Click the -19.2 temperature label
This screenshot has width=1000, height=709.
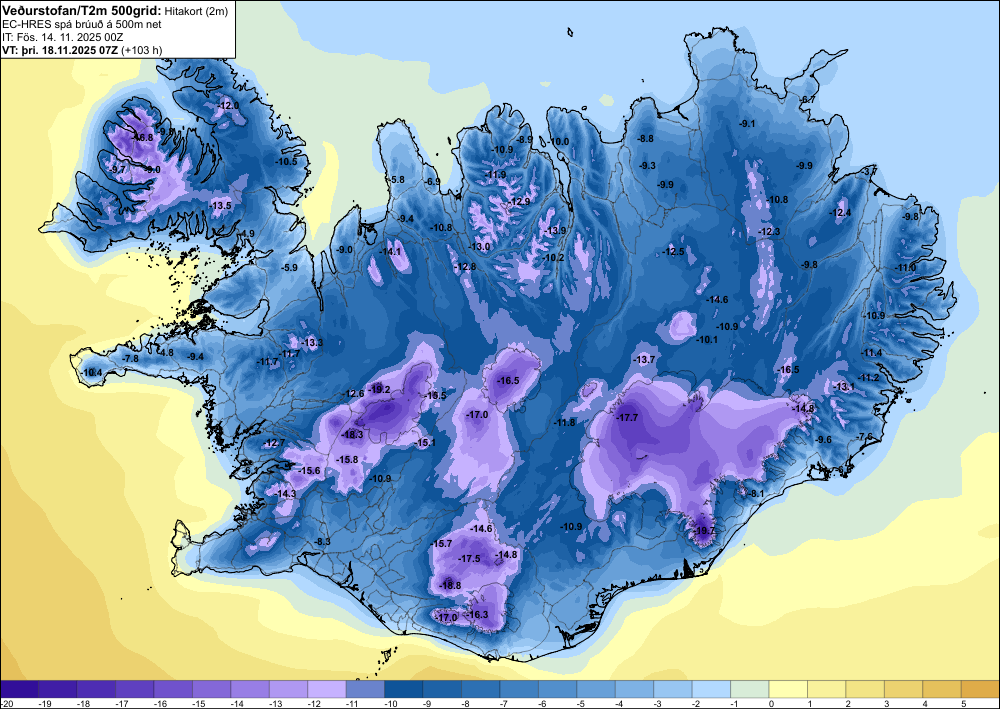coord(379,390)
